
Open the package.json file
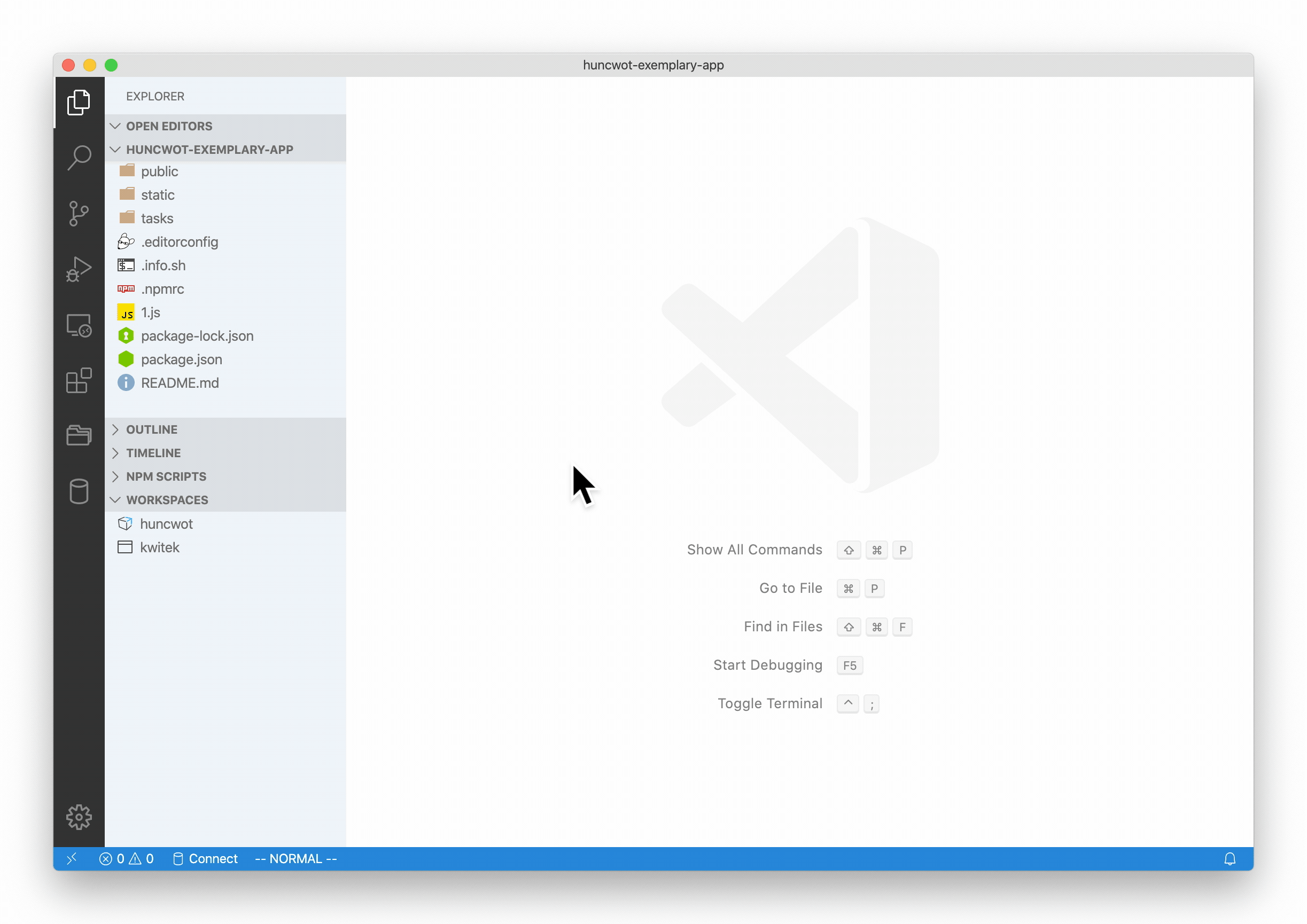(181, 359)
